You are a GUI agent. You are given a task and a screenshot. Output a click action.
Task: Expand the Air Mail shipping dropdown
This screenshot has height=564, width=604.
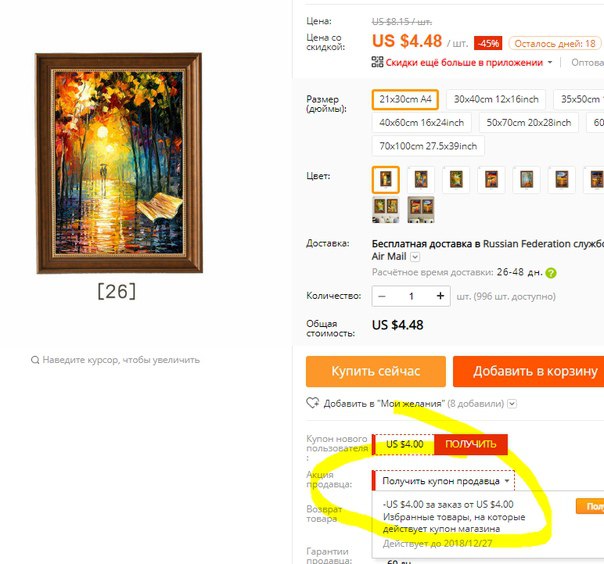(415, 257)
